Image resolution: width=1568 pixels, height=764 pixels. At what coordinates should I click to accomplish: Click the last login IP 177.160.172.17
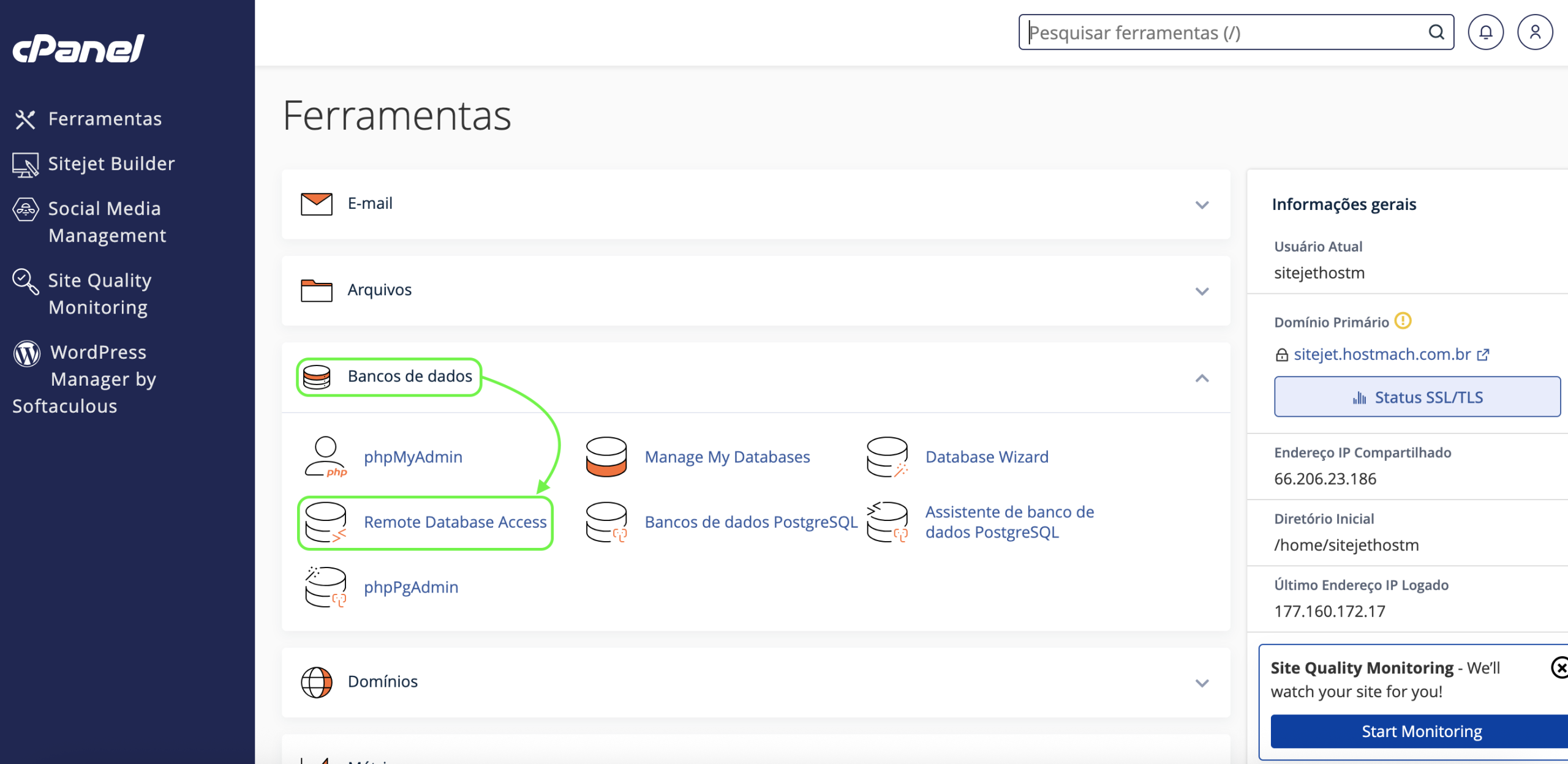point(1330,611)
